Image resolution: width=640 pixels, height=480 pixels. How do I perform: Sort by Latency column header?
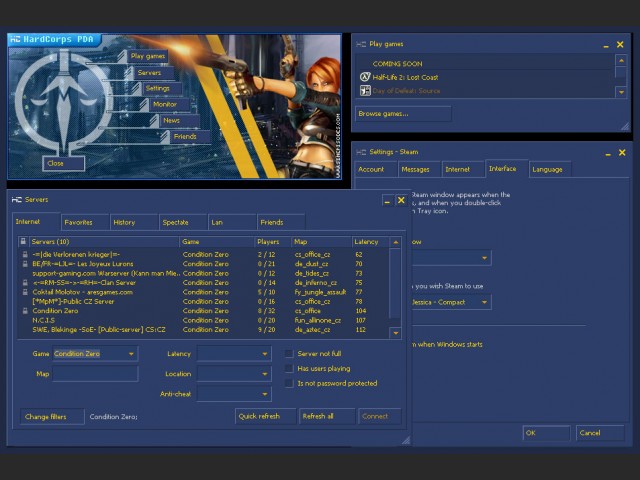pos(370,242)
